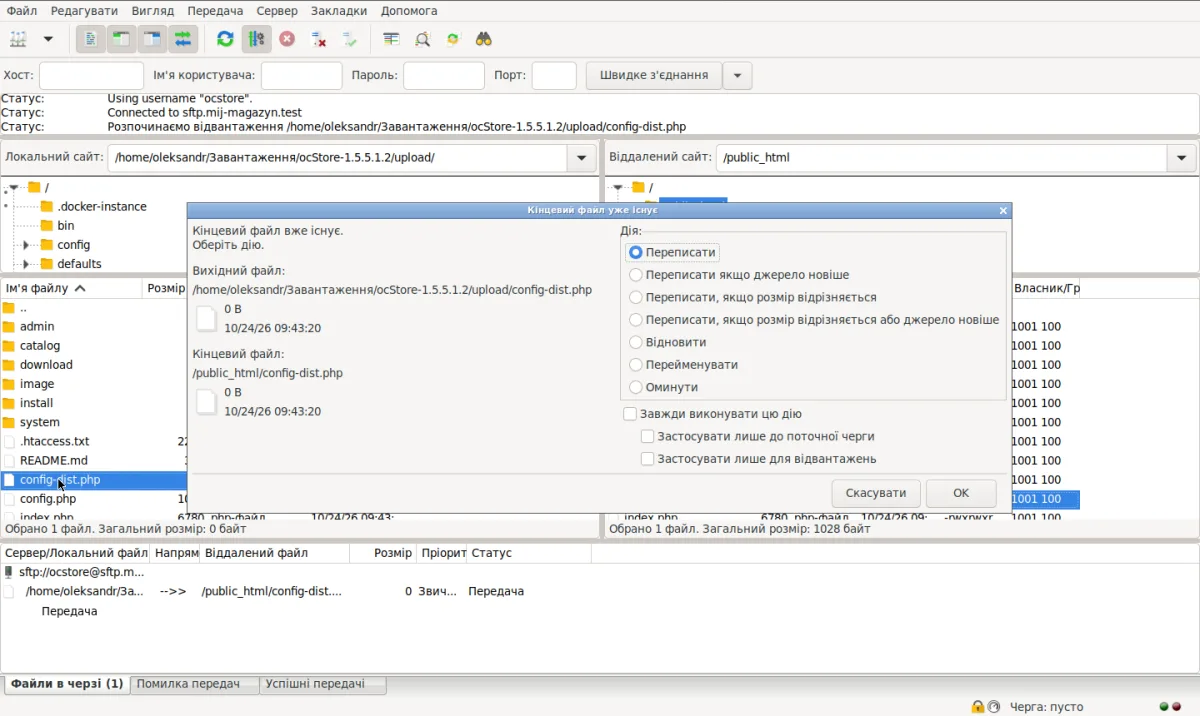Open the Сервер menu
1200x716 pixels.
tap(277, 11)
